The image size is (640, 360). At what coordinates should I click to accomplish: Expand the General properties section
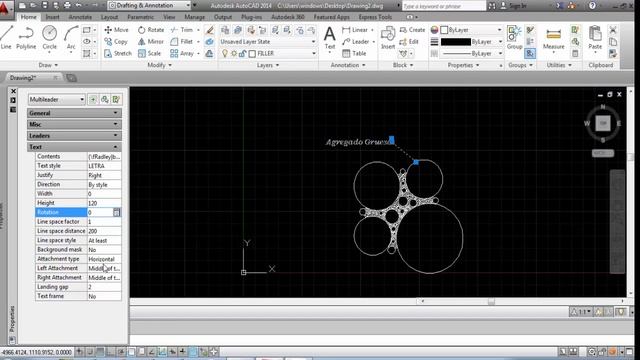(74, 113)
